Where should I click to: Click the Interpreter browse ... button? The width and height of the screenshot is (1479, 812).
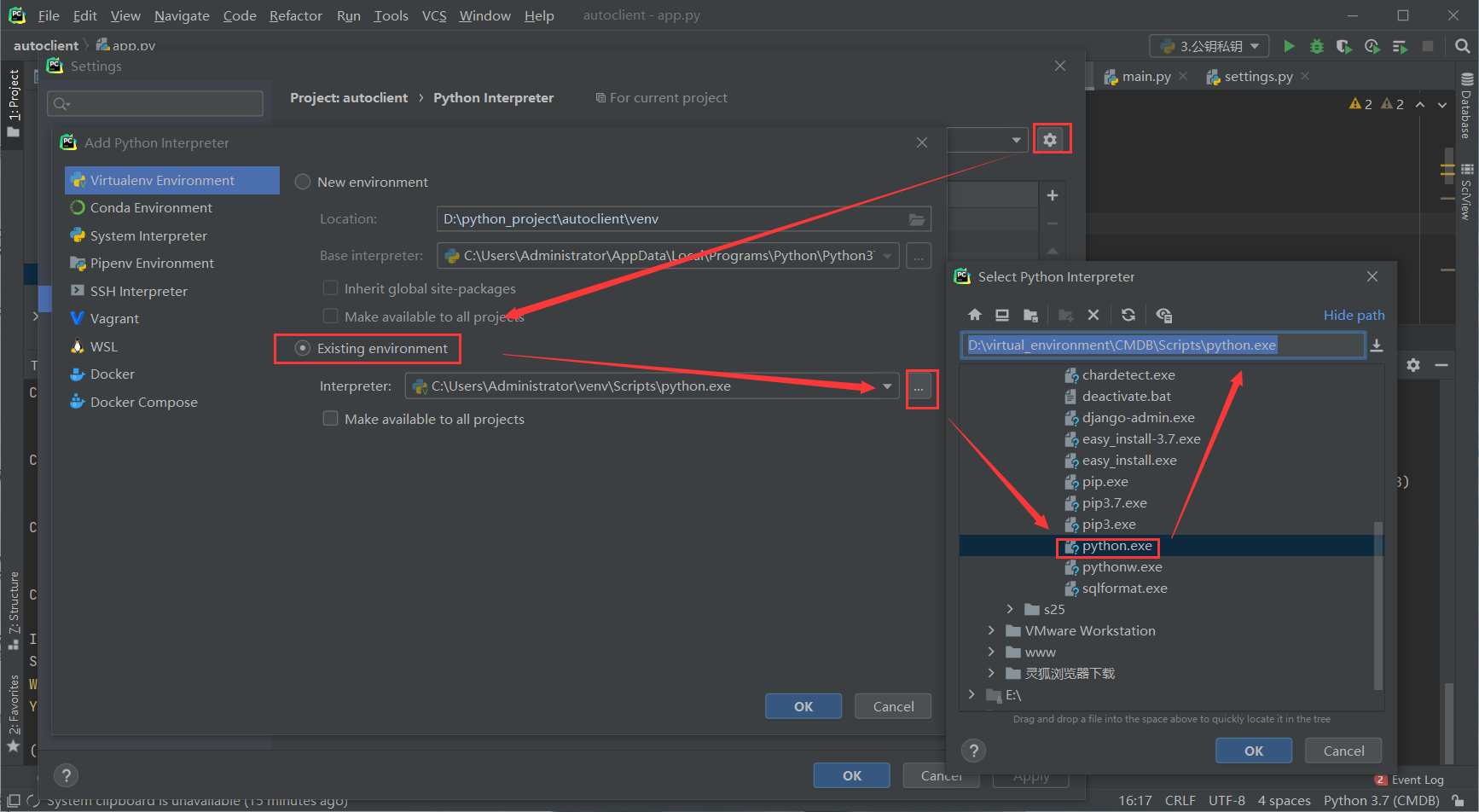[x=919, y=387]
